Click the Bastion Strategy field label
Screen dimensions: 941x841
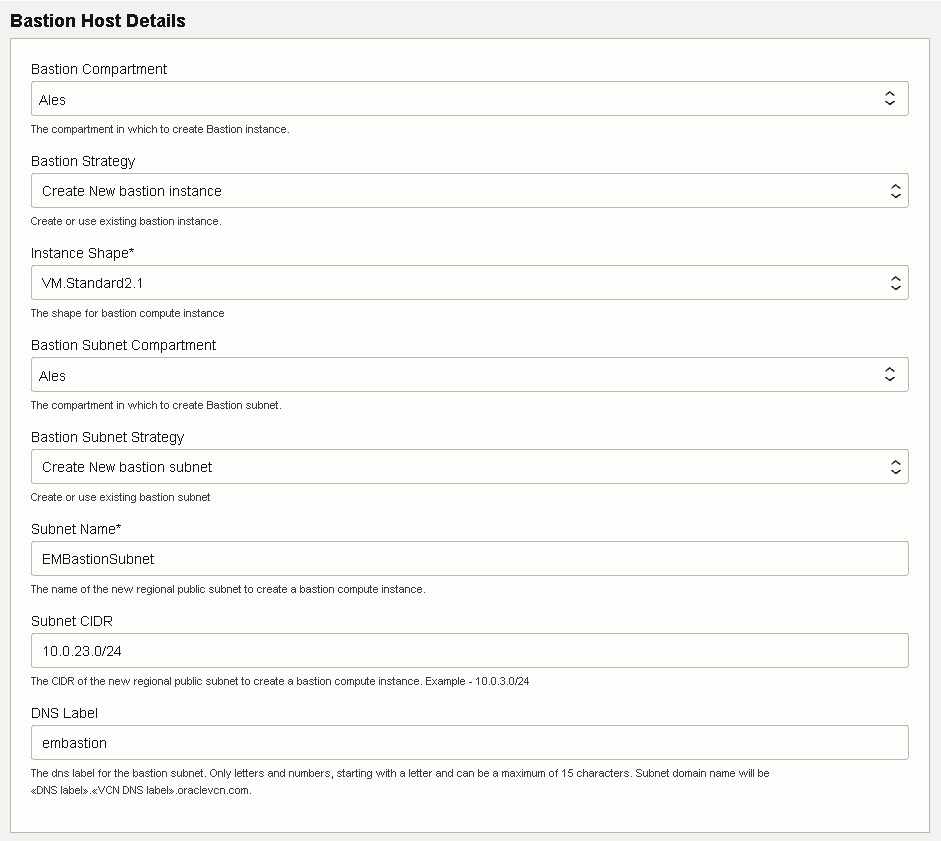click(83, 161)
